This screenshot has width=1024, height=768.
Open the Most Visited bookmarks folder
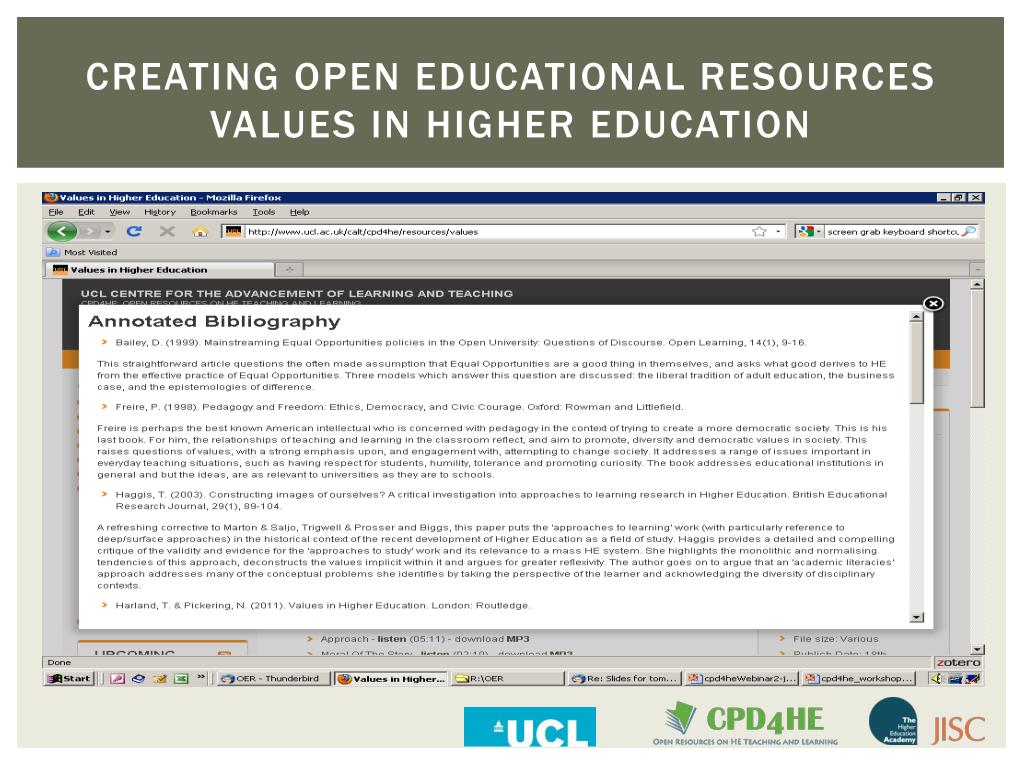[x=82, y=252]
